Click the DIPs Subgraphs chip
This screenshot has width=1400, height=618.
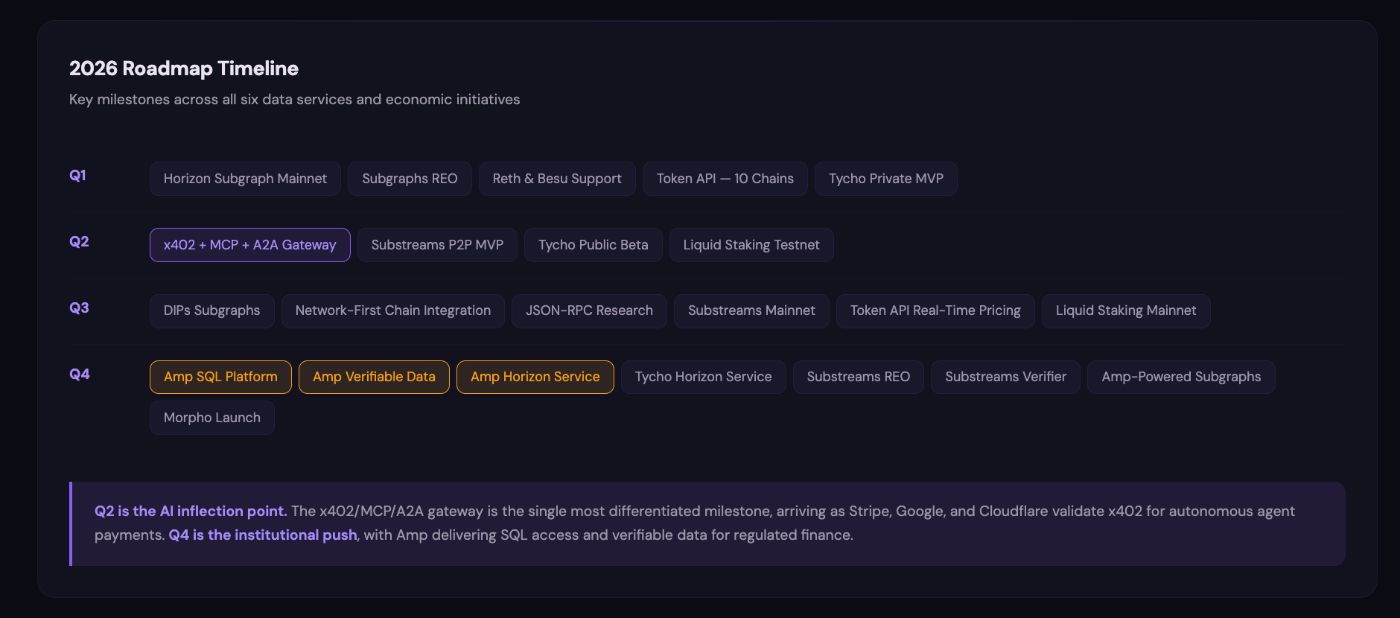pyautogui.click(x=212, y=311)
